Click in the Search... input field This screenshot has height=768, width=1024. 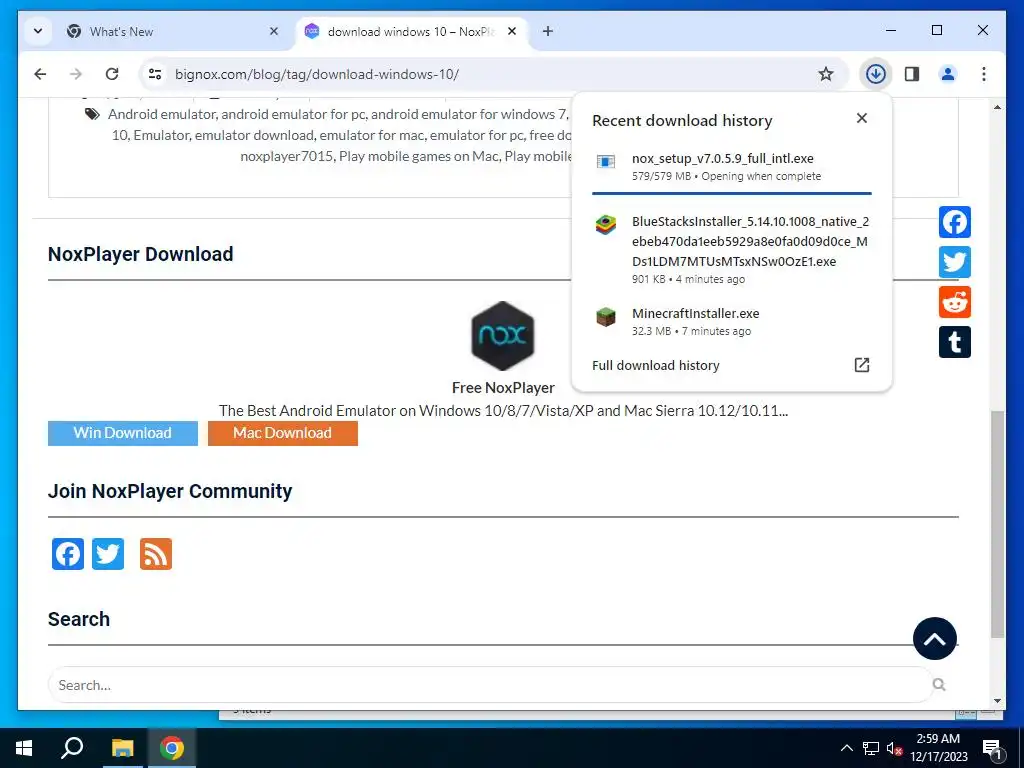pyautogui.click(x=490, y=684)
